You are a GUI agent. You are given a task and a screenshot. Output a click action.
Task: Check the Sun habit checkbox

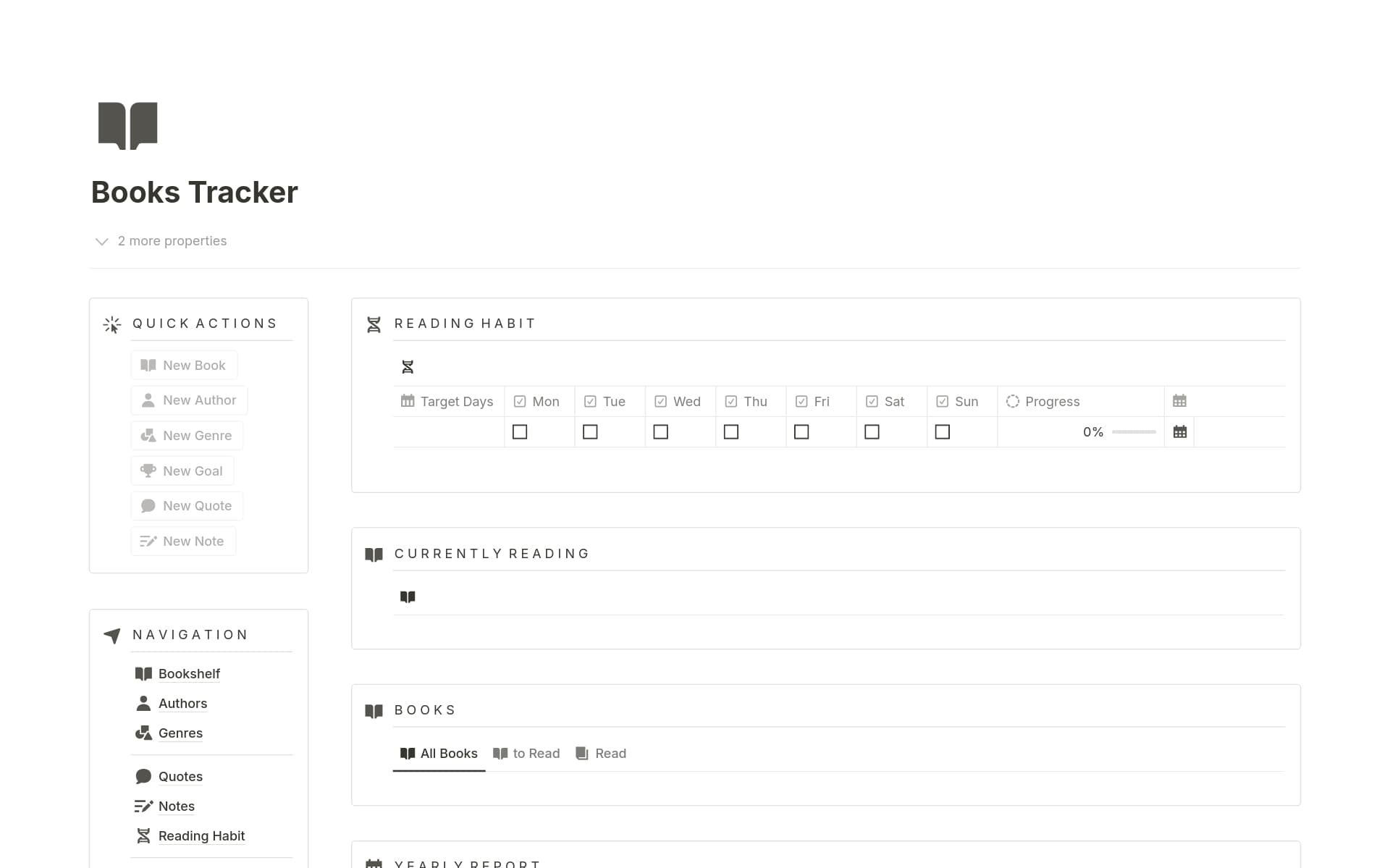(942, 431)
